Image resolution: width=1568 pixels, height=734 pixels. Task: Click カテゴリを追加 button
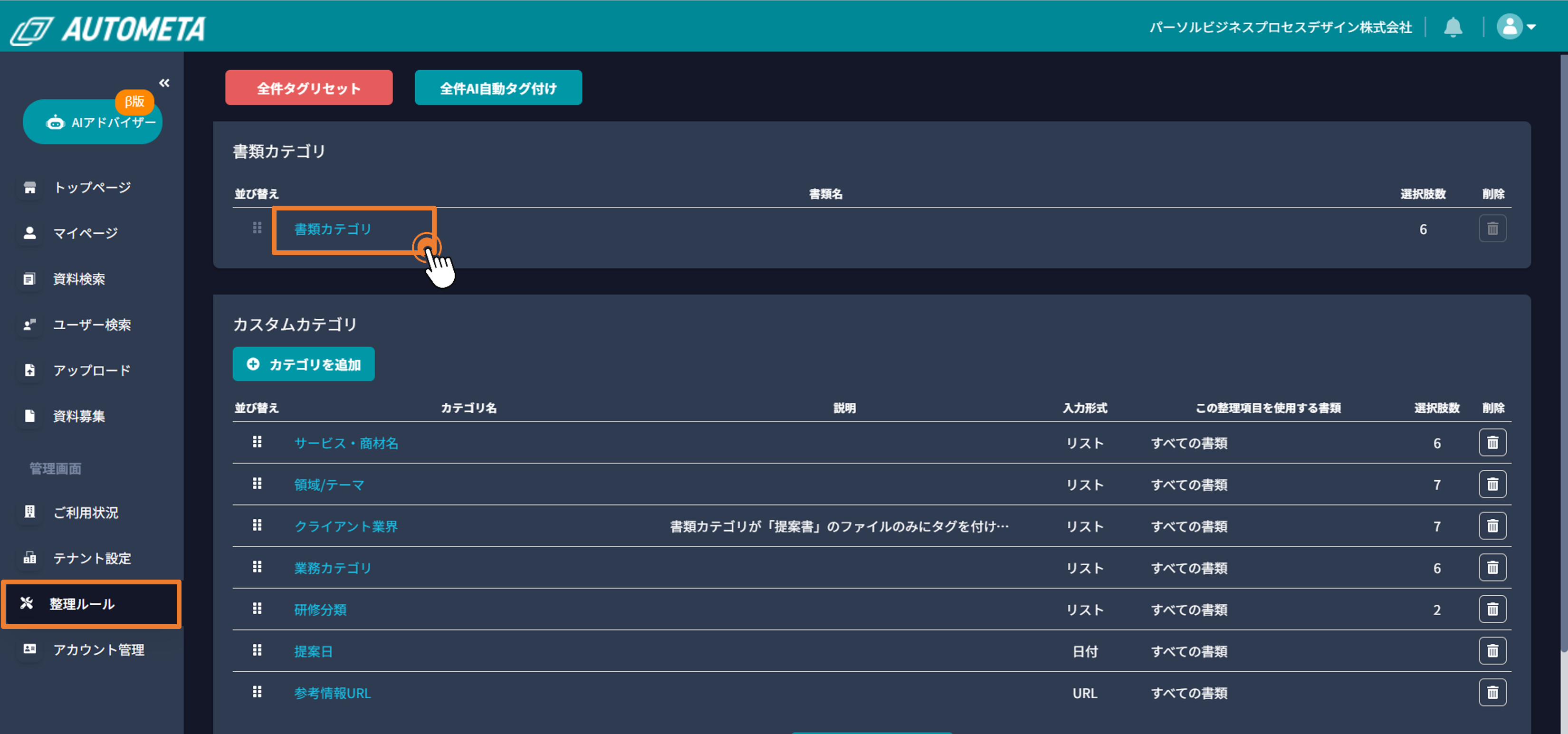304,364
